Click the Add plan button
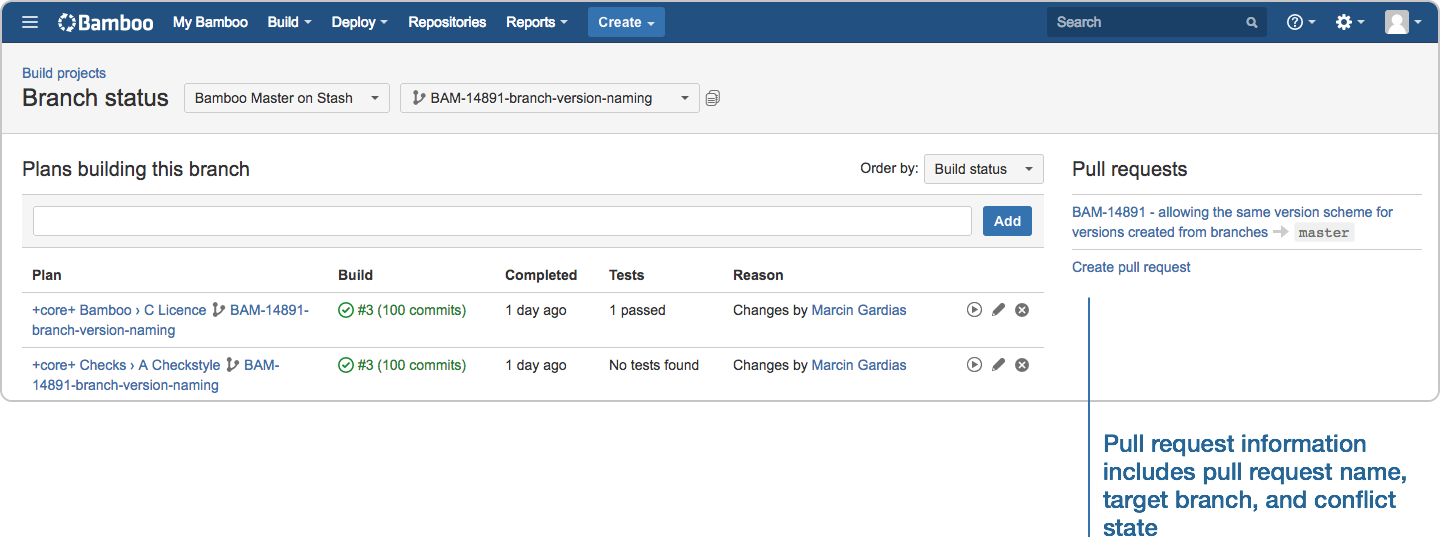Image resolution: width=1440 pixels, height=560 pixels. pos(1007,221)
